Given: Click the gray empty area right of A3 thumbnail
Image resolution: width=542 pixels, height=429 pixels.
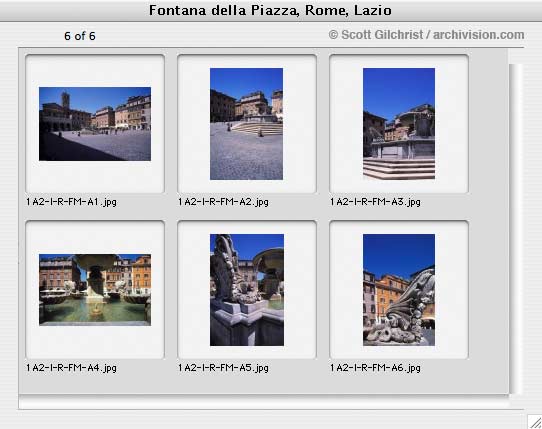Looking at the screenshot, I should 488,124.
